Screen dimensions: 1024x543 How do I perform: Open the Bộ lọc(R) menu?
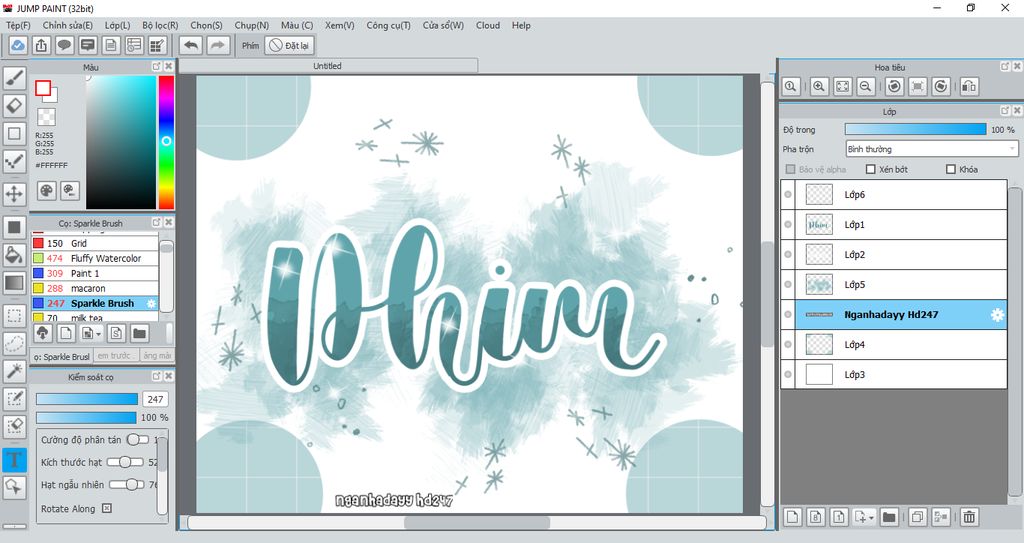[x=160, y=25]
